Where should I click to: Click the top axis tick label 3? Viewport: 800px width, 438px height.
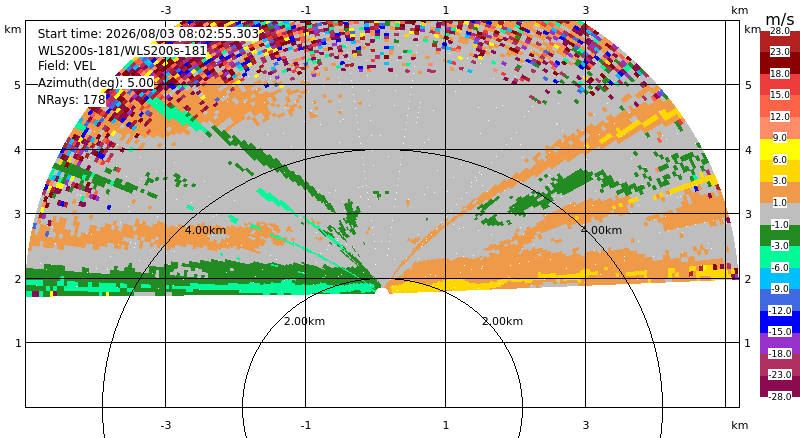(x=585, y=10)
